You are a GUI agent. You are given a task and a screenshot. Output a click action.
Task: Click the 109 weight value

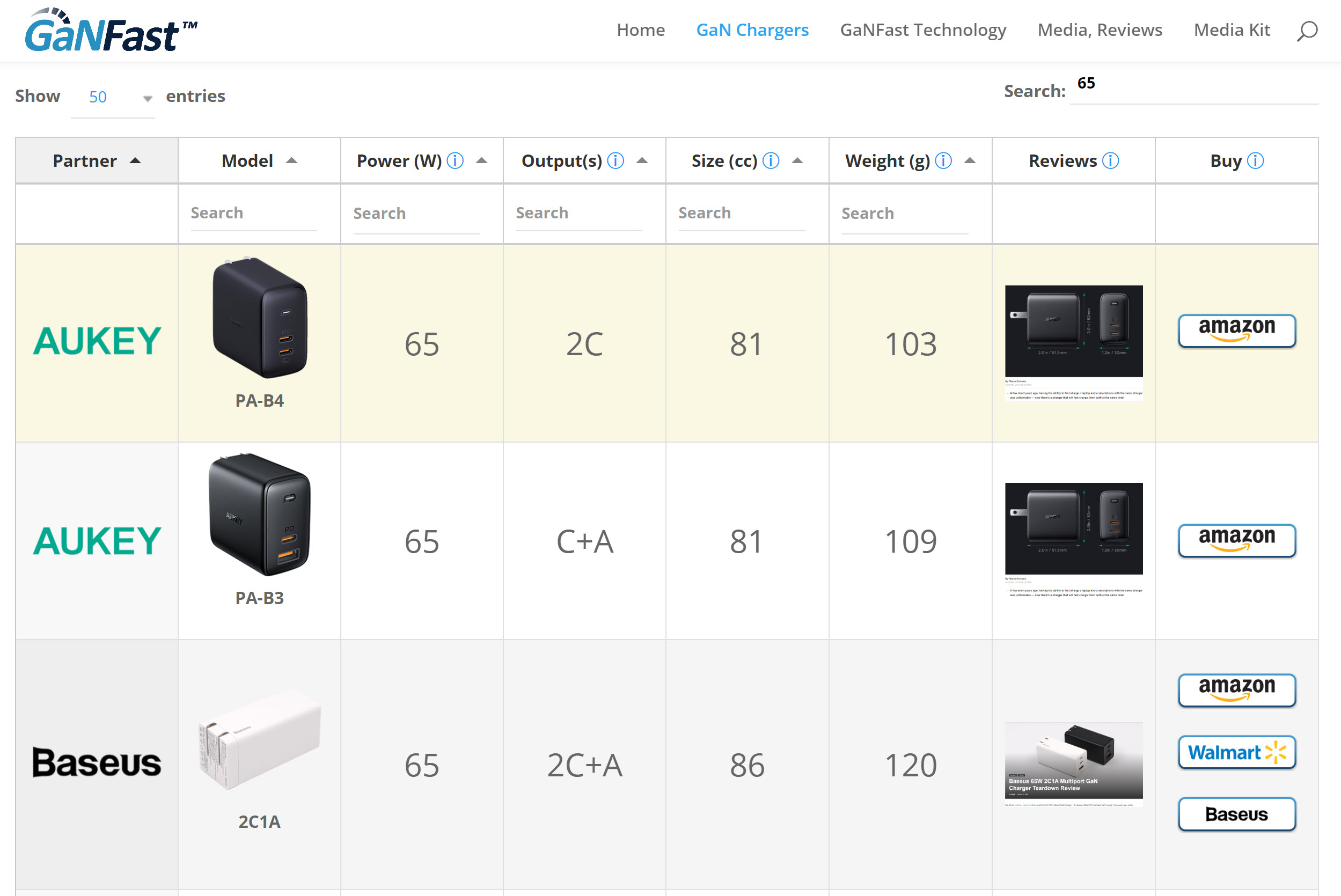click(910, 541)
